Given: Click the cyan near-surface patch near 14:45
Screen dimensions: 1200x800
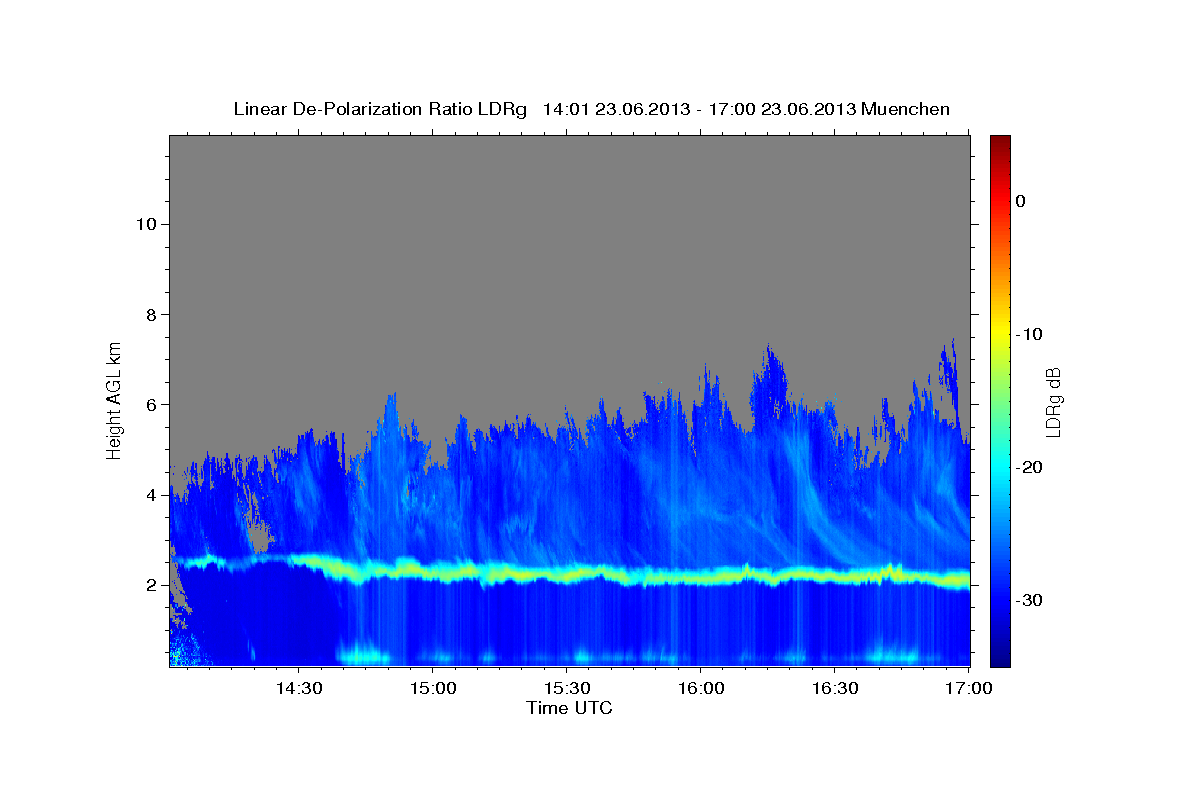Looking at the screenshot, I should (365, 656).
